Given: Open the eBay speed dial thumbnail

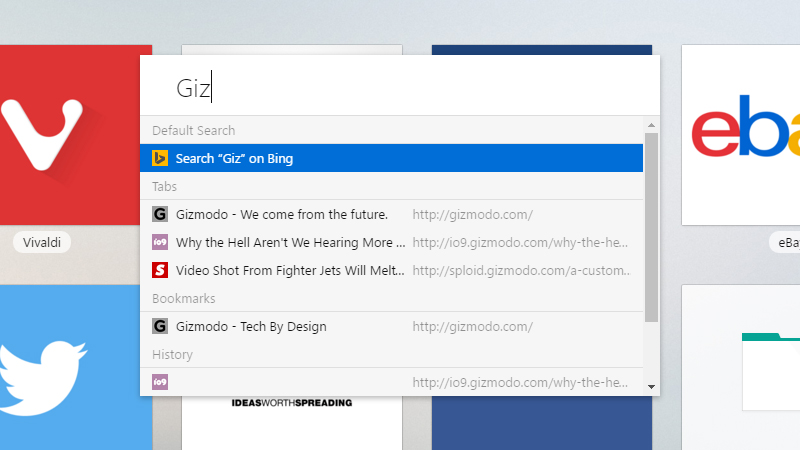Looking at the screenshot, I should 741,135.
